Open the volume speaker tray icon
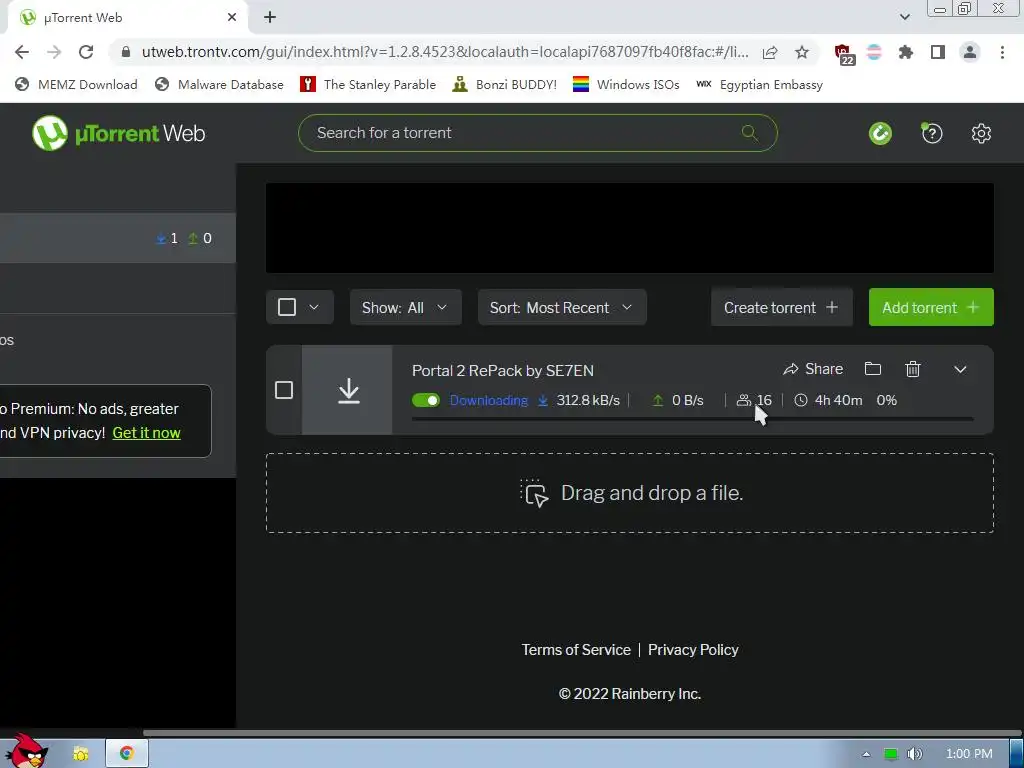 (x=915, y=754)
